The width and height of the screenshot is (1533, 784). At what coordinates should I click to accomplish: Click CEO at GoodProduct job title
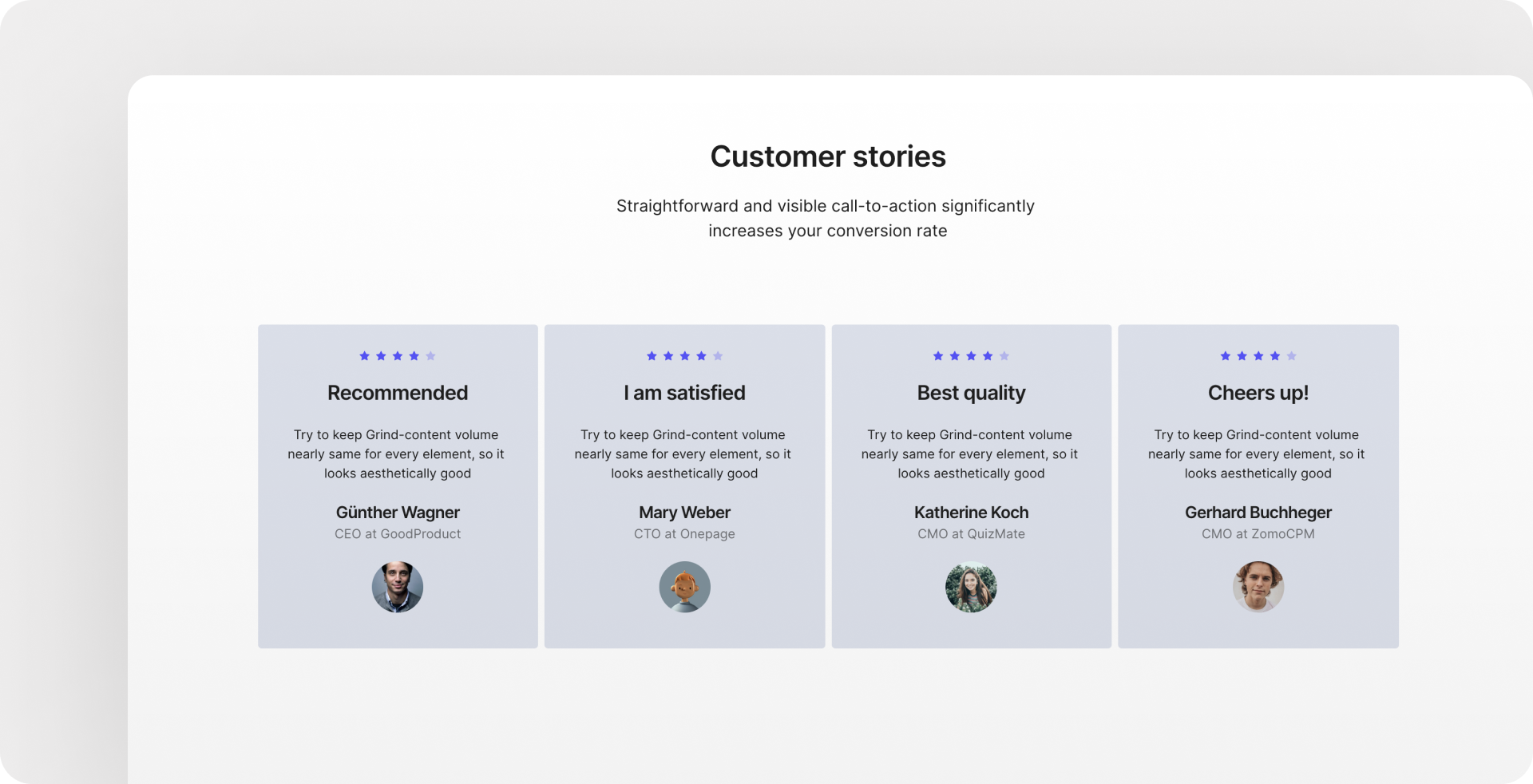pyautogui.click(x=397, y=534)
